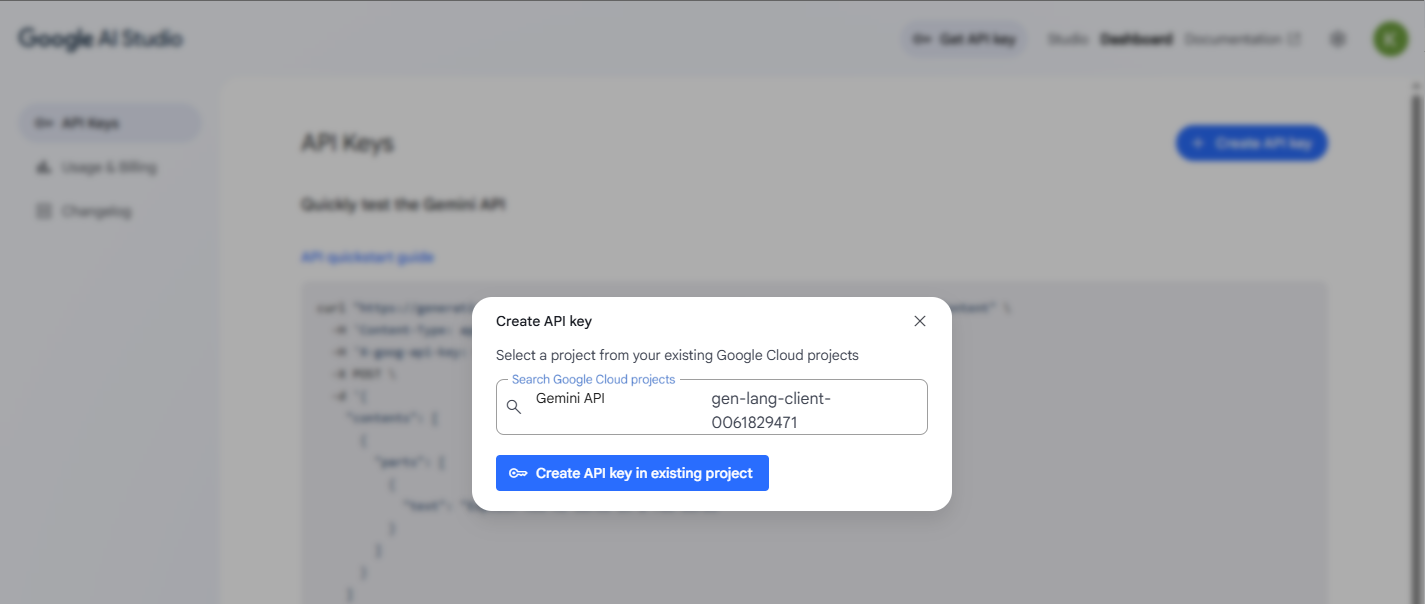Switch to the Dashboard tab
The image size is (1425, 604).
pyautogui.click(x=1136, y=39)
